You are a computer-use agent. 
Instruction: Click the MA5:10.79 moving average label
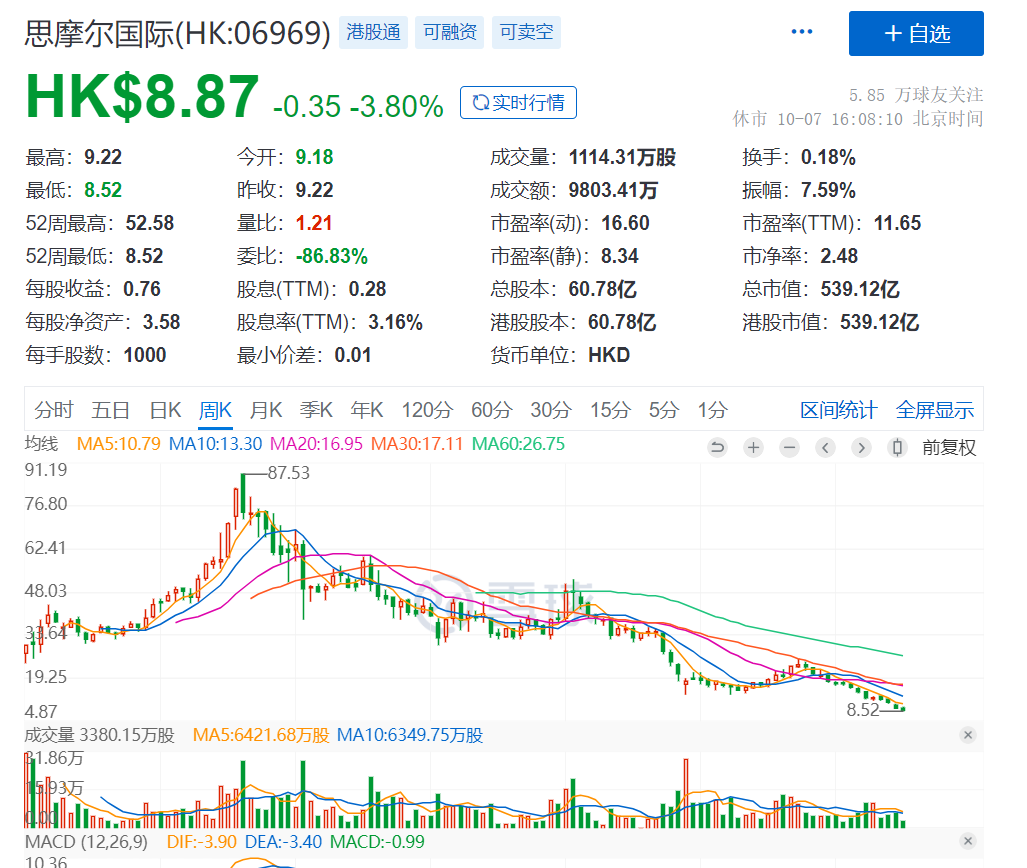[119, 444]
